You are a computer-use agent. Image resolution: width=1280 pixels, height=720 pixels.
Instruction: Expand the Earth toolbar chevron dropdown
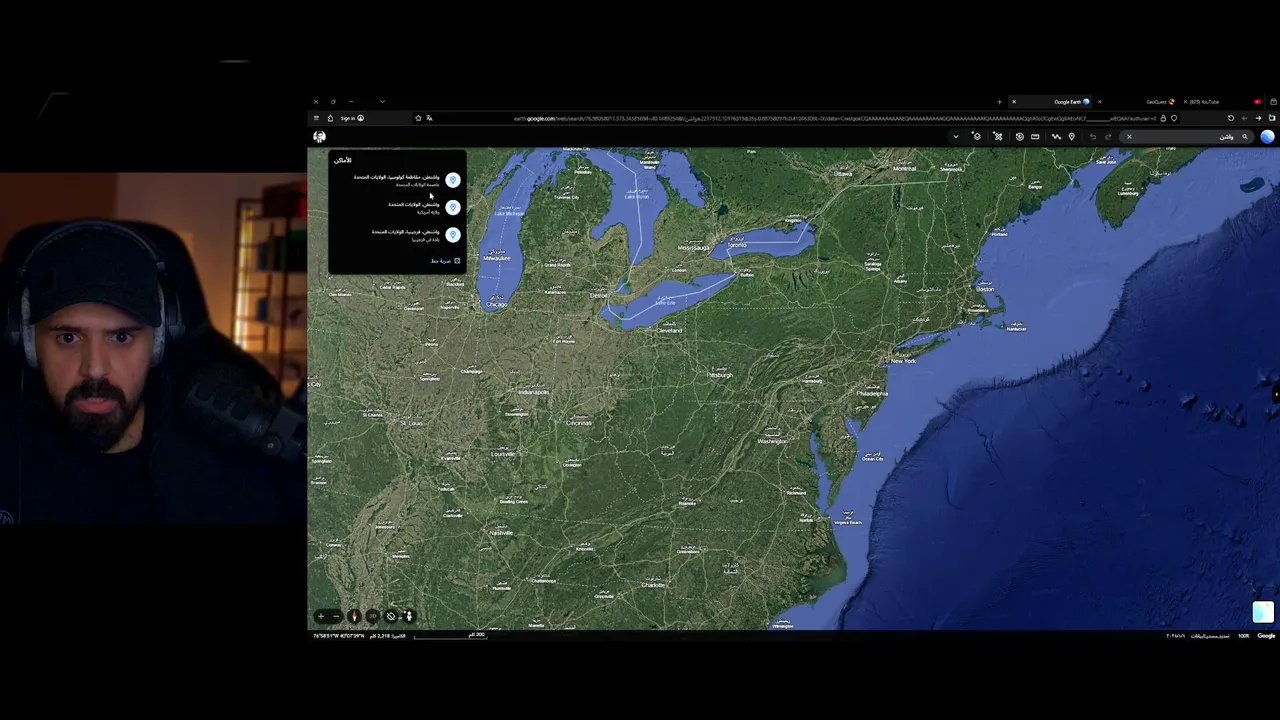pyautogui.click(x=956, y=137)
